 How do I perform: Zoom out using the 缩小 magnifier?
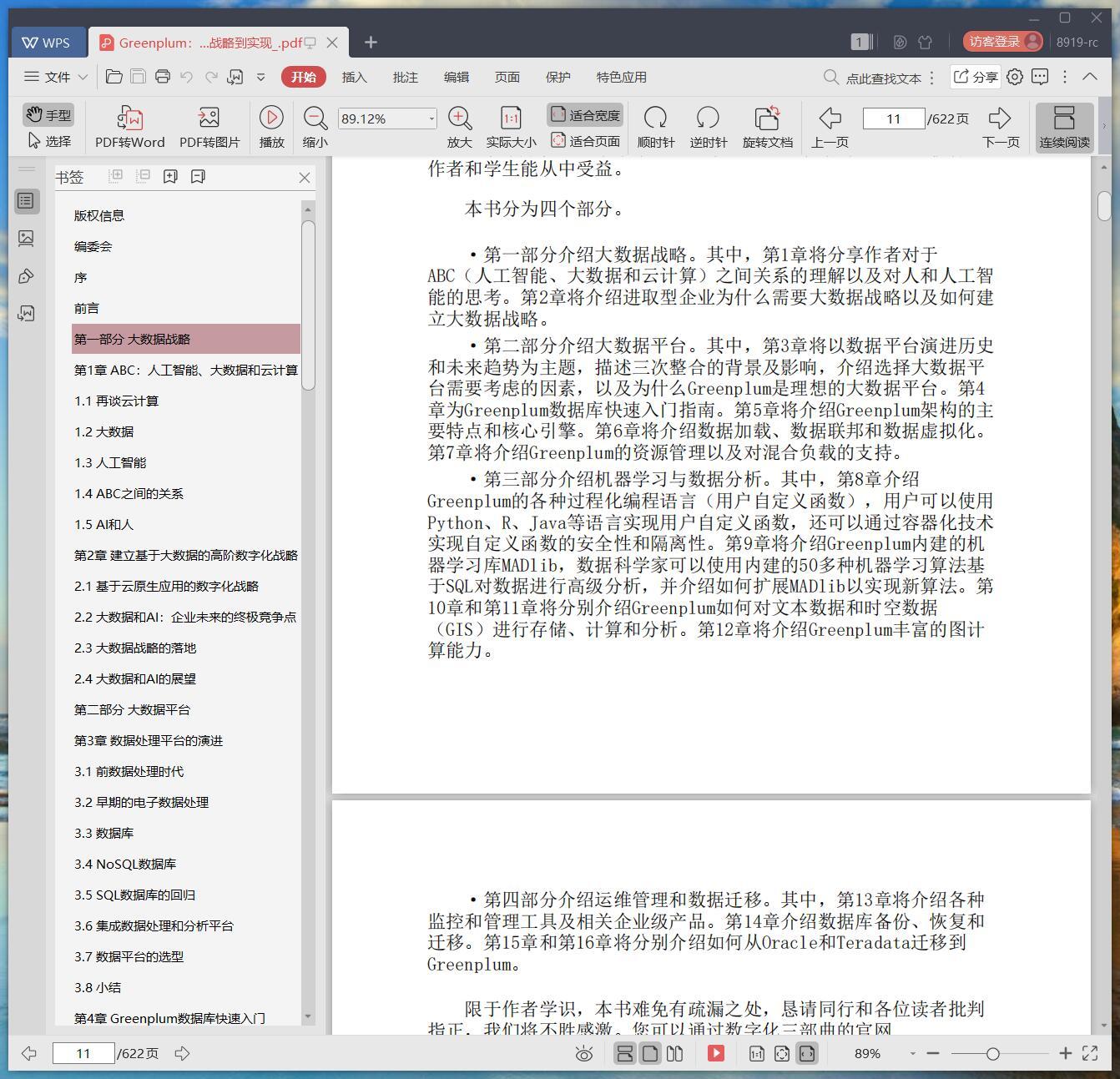(x=315, y=127)
